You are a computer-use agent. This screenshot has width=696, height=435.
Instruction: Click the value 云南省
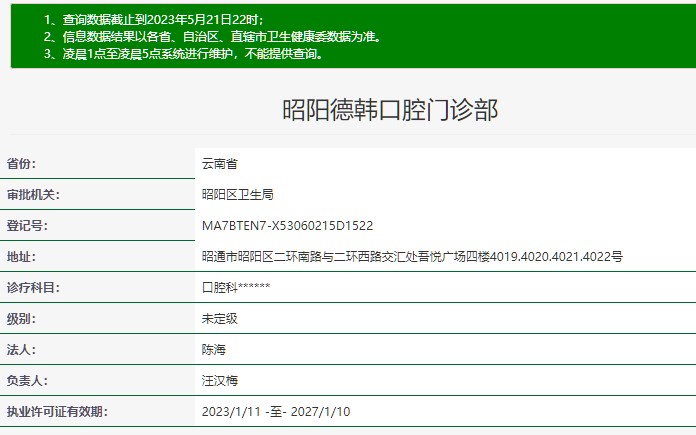point(220,164)
